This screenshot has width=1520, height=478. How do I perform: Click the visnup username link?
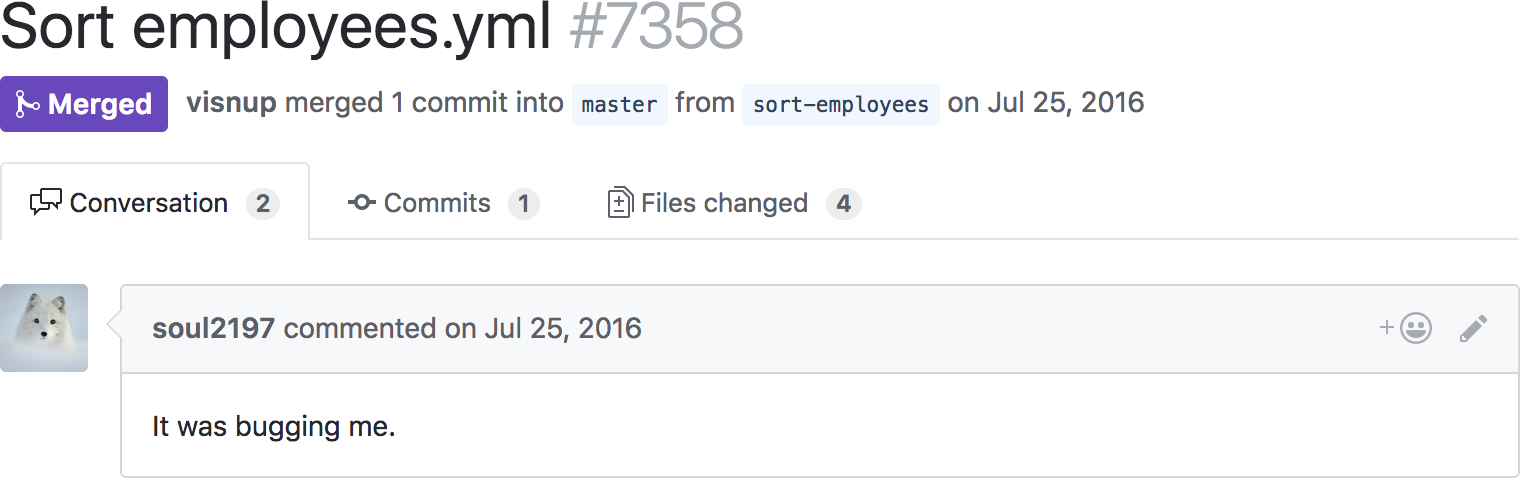click(x=231, y=102)
